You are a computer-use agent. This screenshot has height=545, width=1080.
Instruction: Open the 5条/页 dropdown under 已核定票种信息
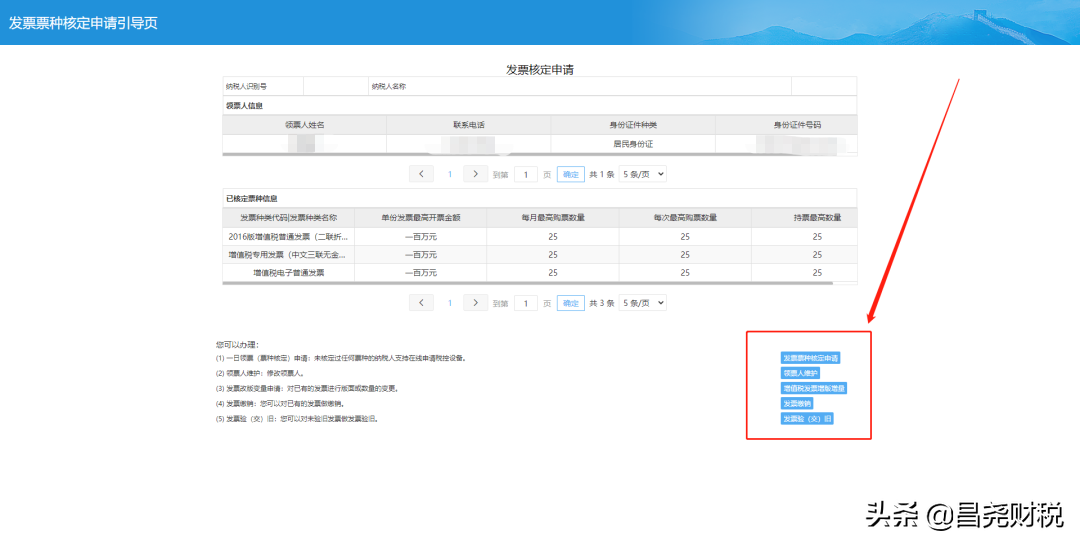tap(642, 303)
